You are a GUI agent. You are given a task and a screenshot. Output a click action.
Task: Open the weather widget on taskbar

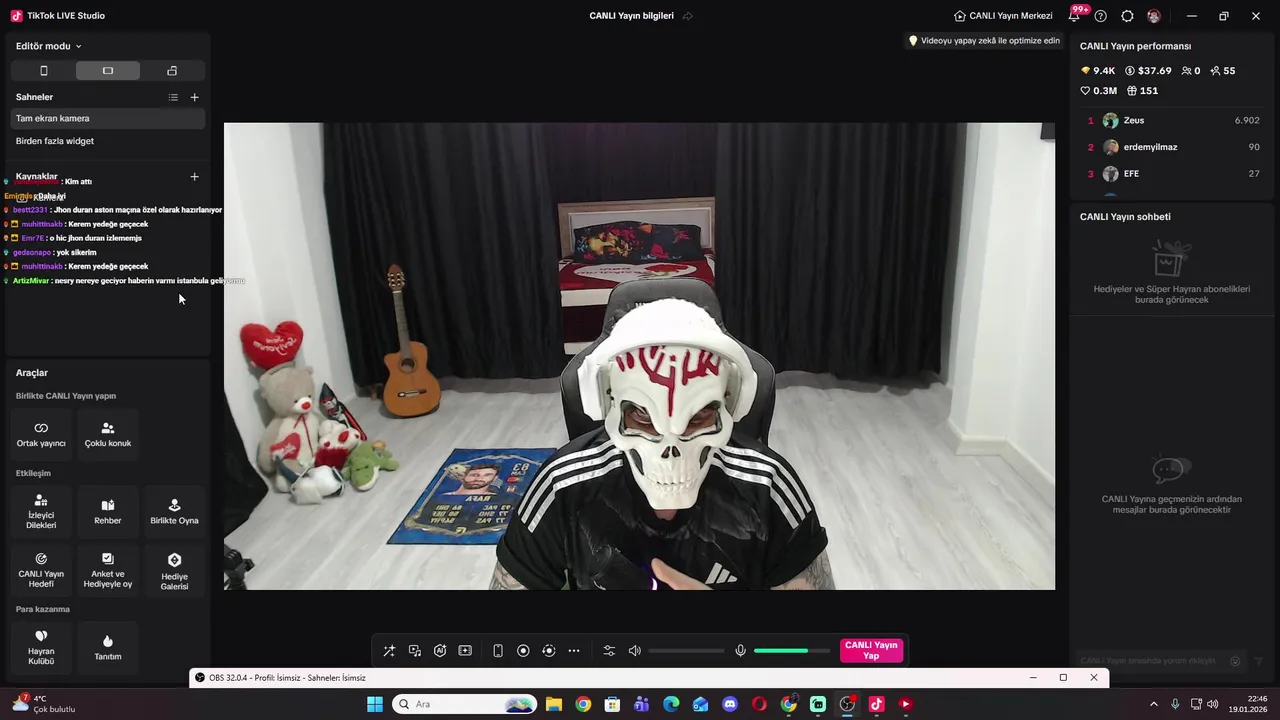coord(45,704)
